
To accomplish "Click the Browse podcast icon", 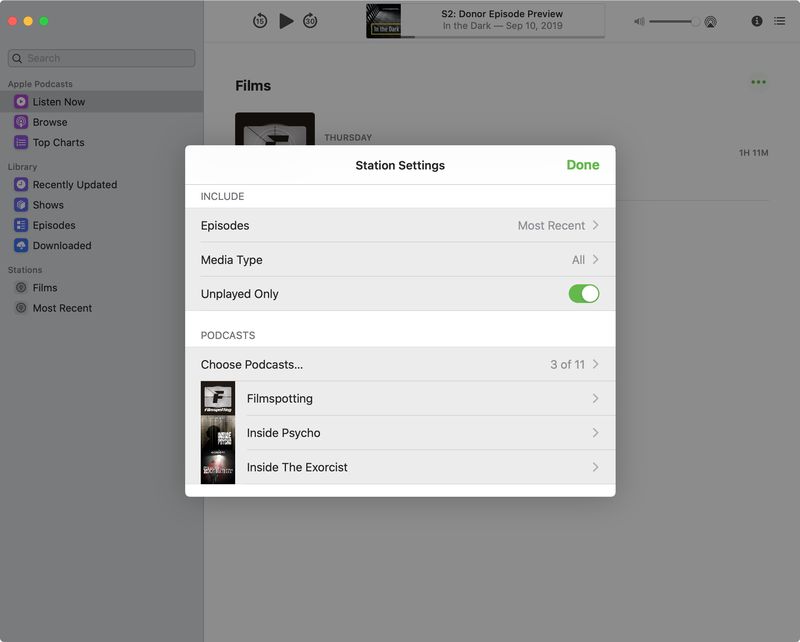I will (x=21, y=122).
